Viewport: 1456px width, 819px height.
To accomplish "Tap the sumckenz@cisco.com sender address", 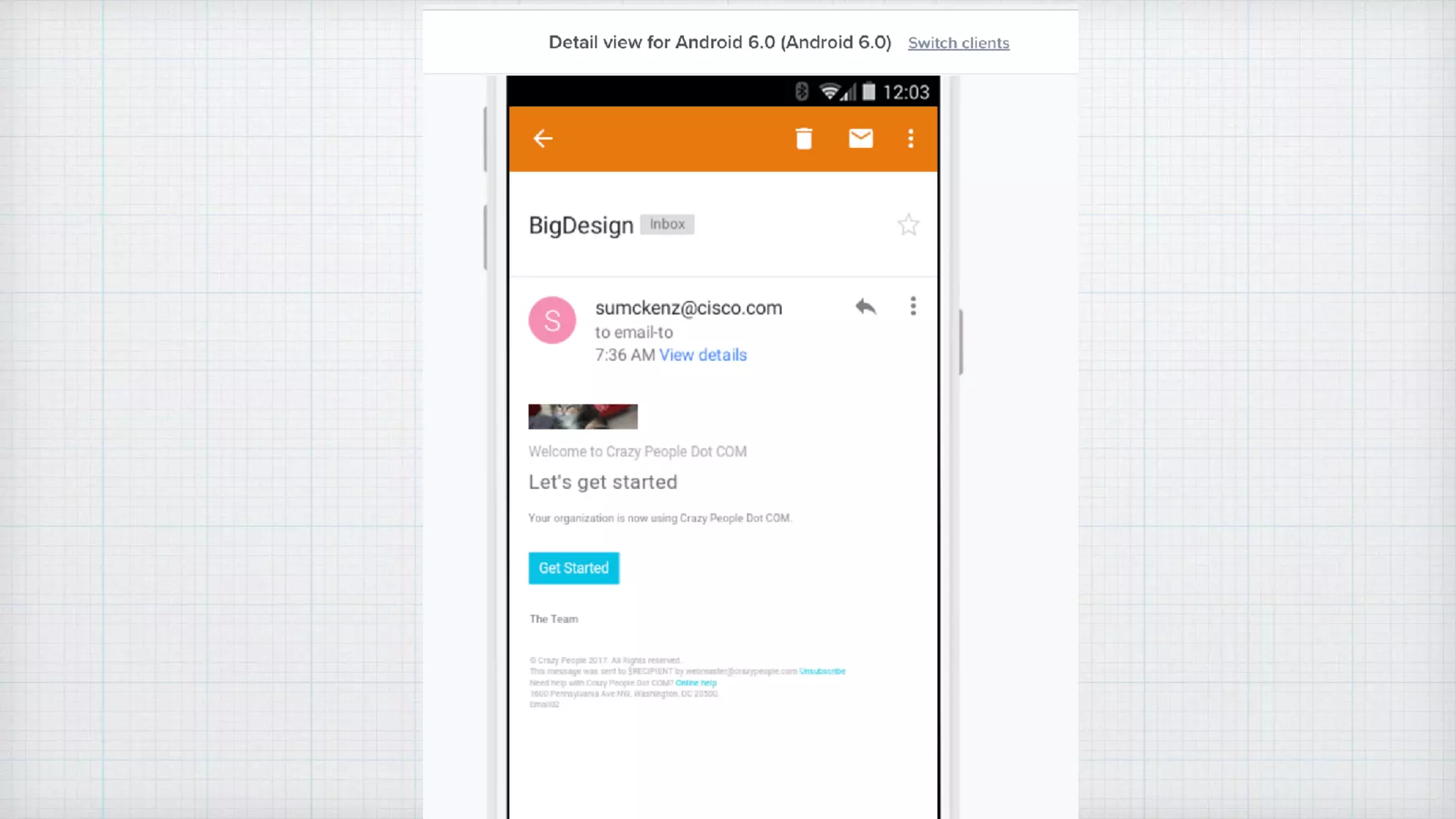I will click(688, 308).
